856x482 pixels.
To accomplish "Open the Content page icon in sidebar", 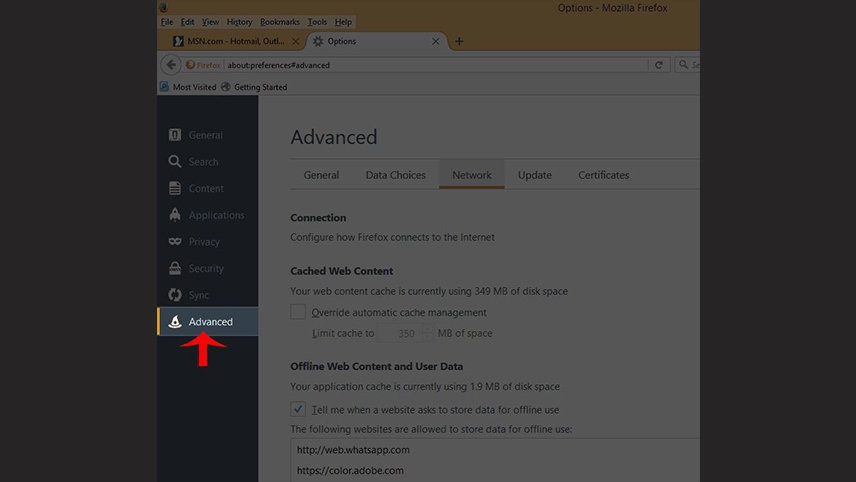I will coord(175,188).
